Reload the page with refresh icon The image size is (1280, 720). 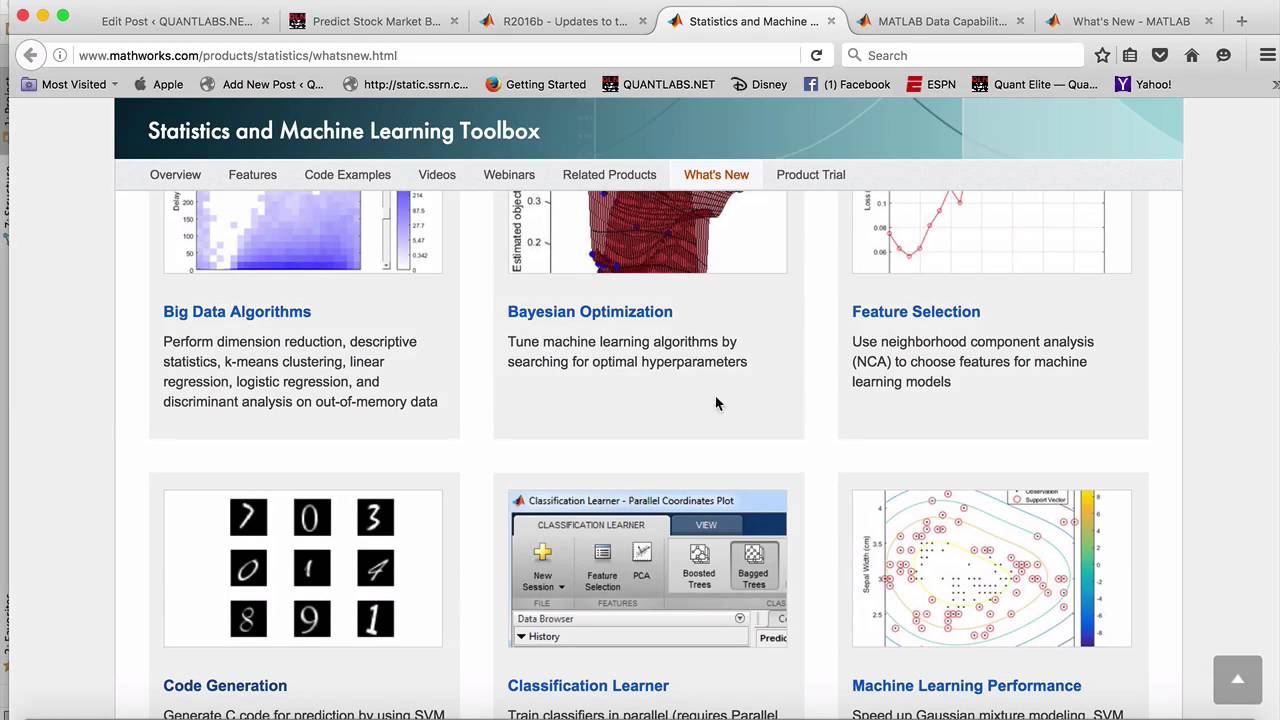pyautogui.click(x=817, y=56)
